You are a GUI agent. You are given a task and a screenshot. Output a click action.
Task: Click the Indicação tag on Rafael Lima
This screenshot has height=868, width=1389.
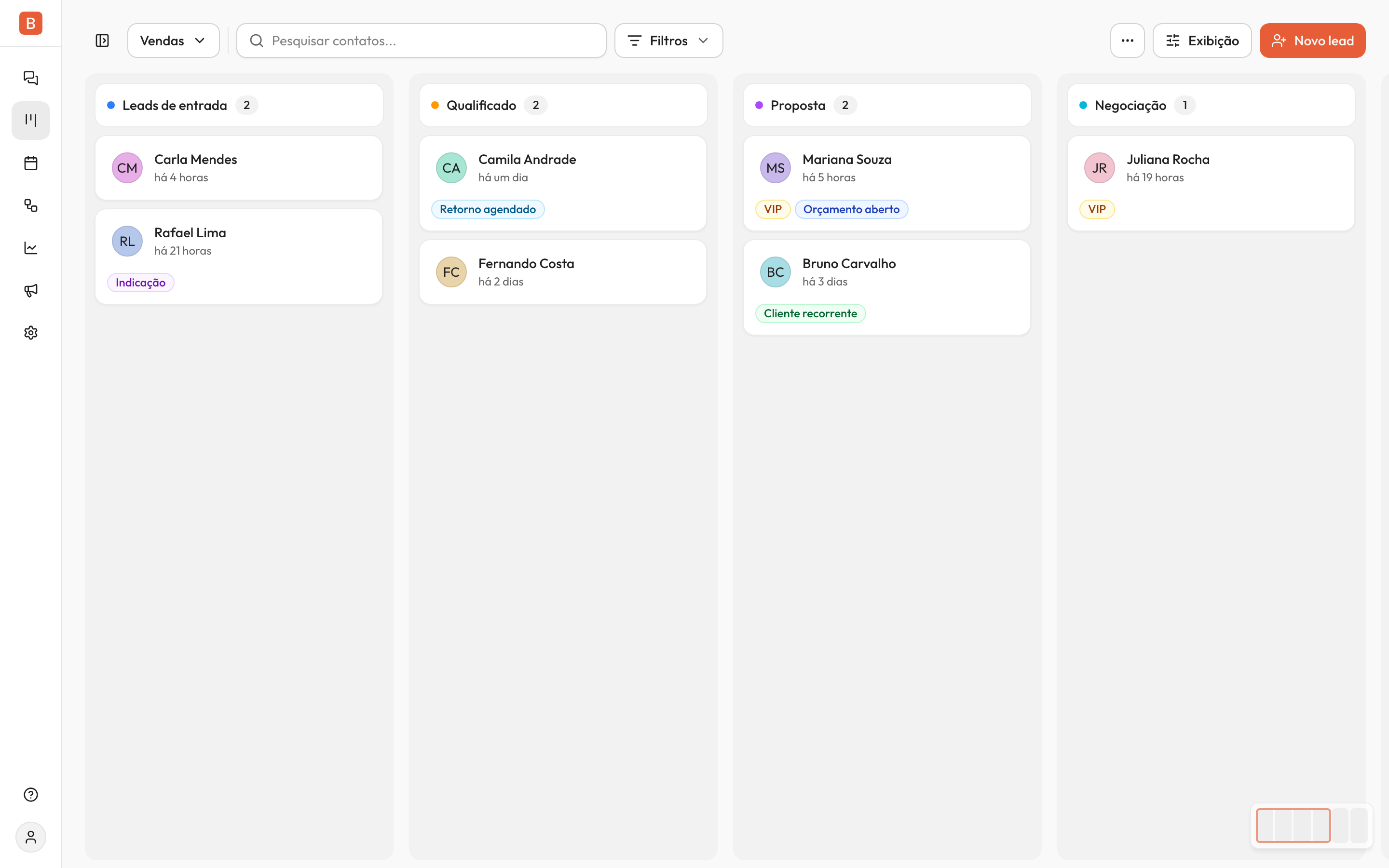(141, 283)
